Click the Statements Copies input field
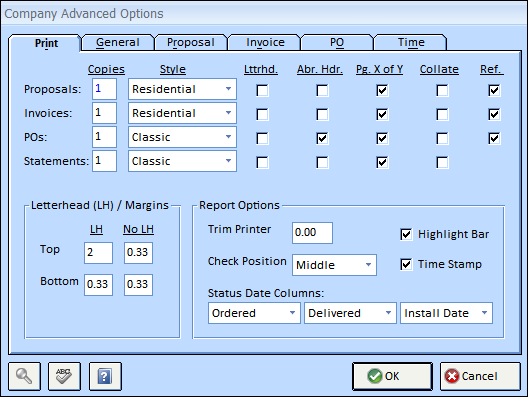Image resolution: width=528 pixels, height=397 pixels. tap(104, 161)
